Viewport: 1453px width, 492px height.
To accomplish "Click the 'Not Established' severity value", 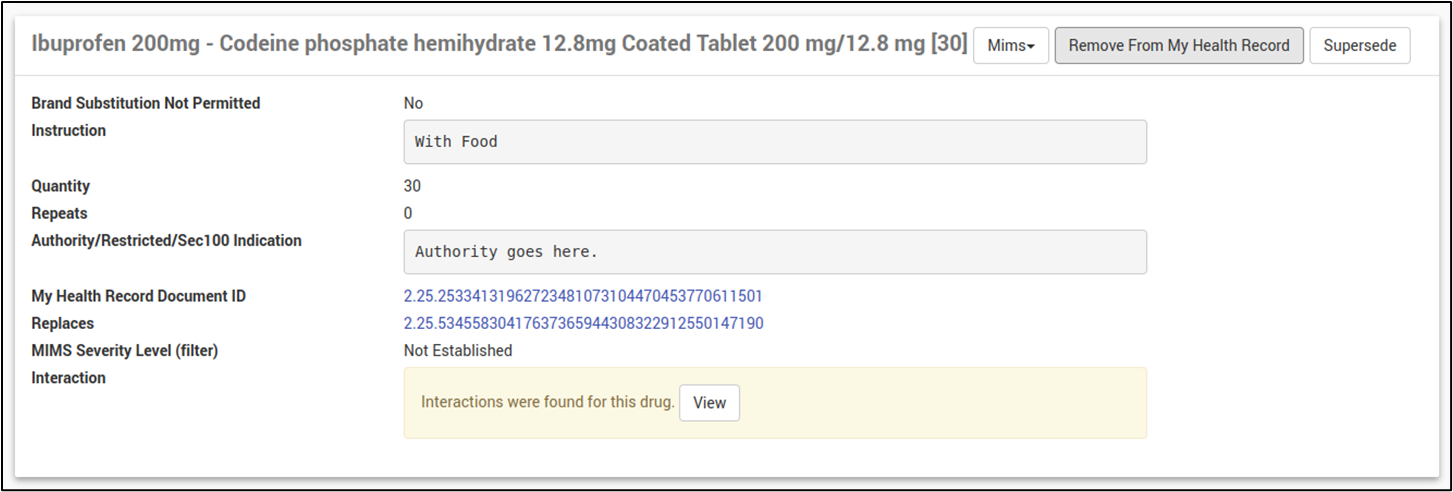I will point(458,351).
